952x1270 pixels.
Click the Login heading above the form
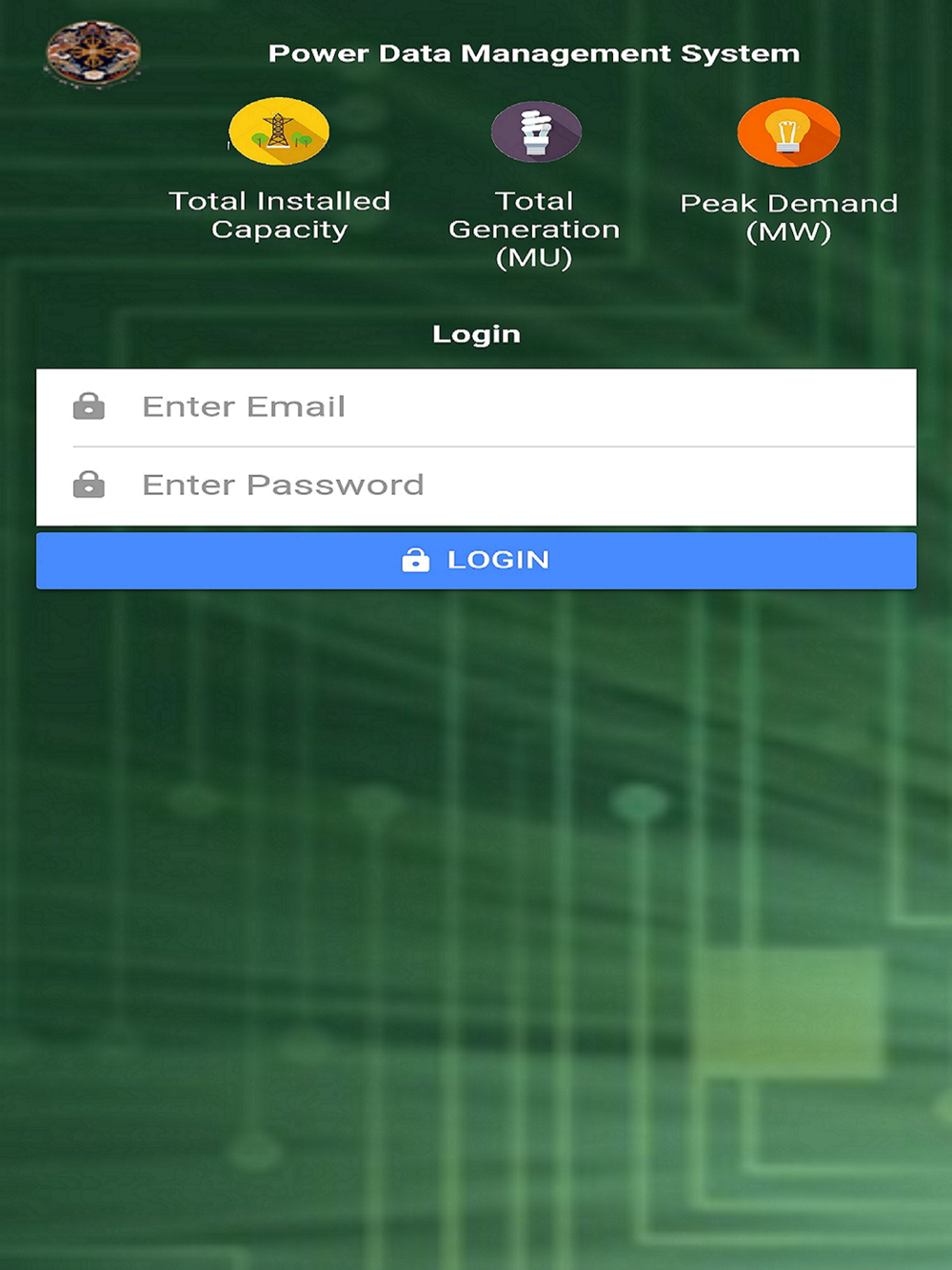(x=476, y=334)
